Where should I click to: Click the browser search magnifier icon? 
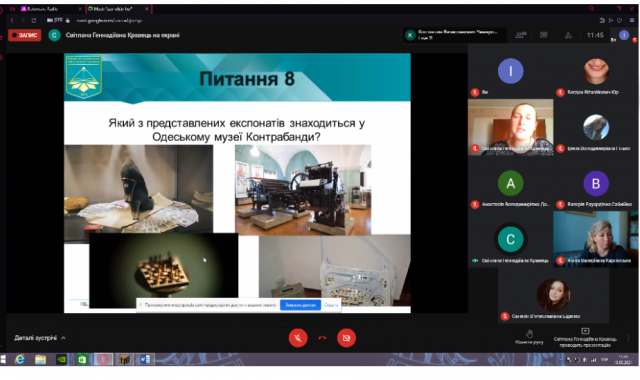tap(591, 9)
